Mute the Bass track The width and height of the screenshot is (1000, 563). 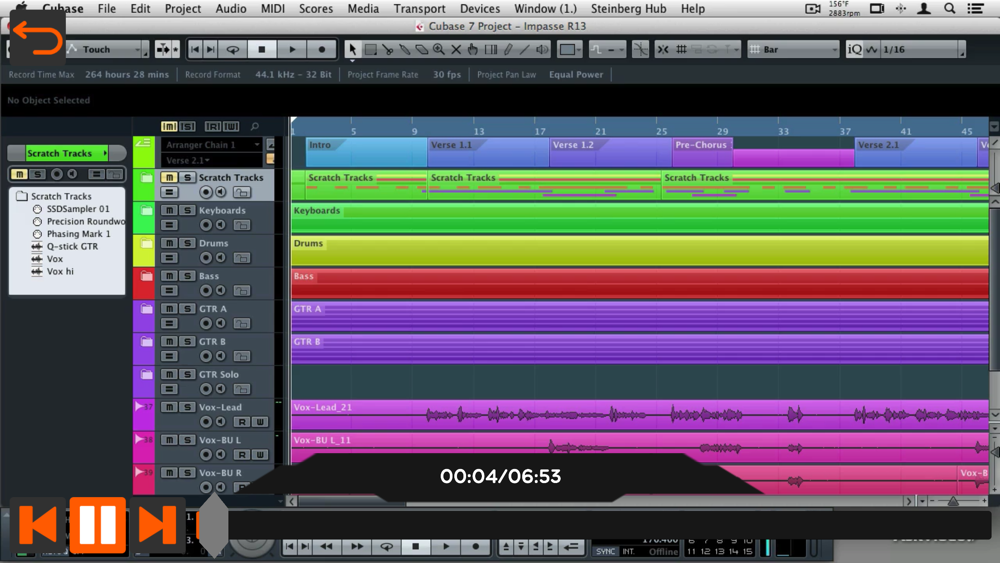point(169,275)
